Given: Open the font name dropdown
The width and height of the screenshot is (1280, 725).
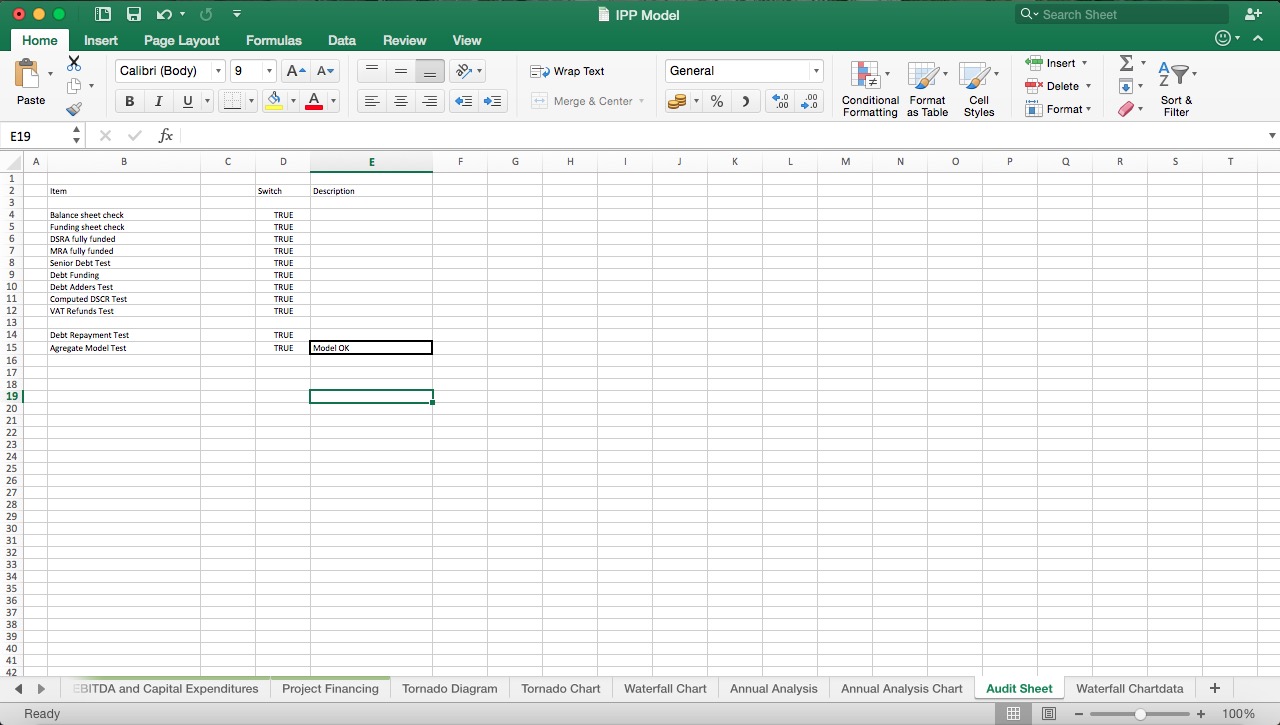Looking at the screenshot, I should (x=218, y=71).
